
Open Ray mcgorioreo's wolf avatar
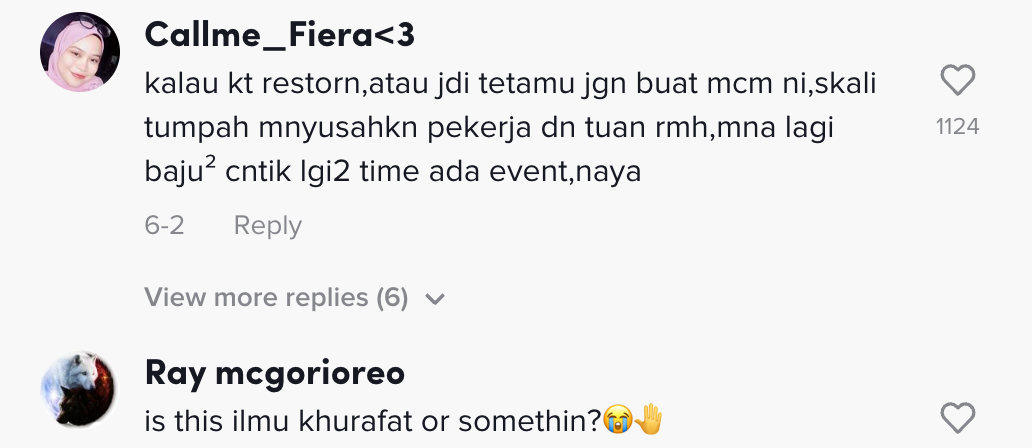[80, 390]
